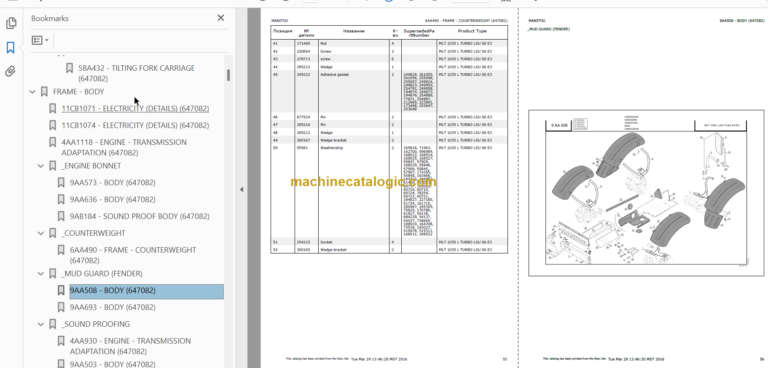
Task: Collapse the FRAME - BODY bookmark group
Action: pos(32,92)
